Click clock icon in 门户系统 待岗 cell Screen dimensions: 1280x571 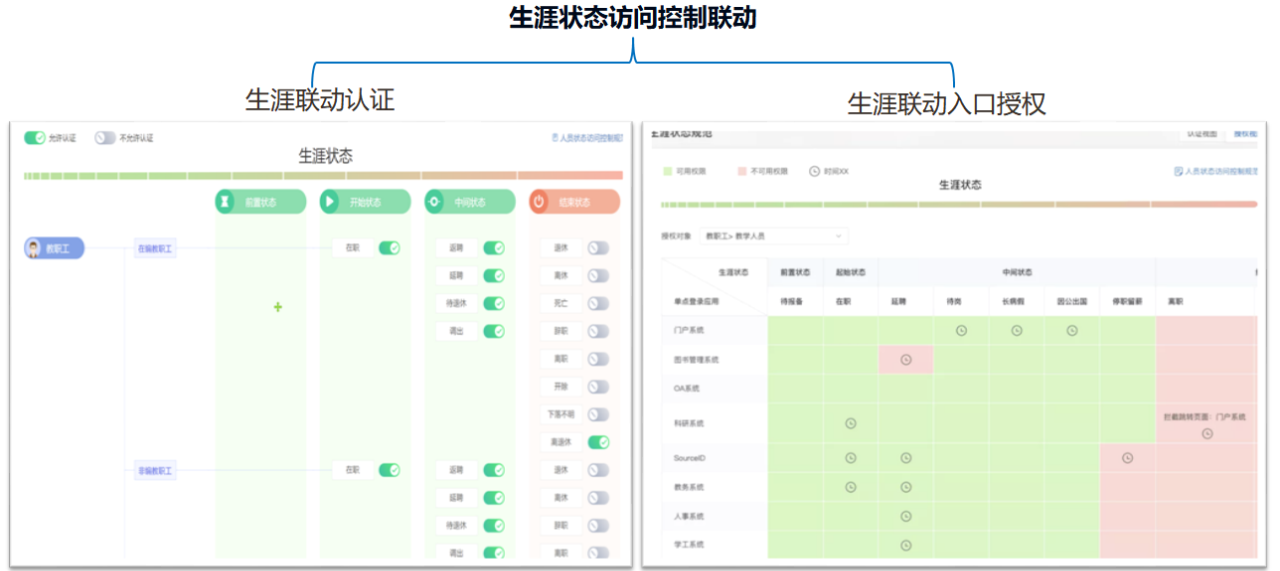[961, 330]
